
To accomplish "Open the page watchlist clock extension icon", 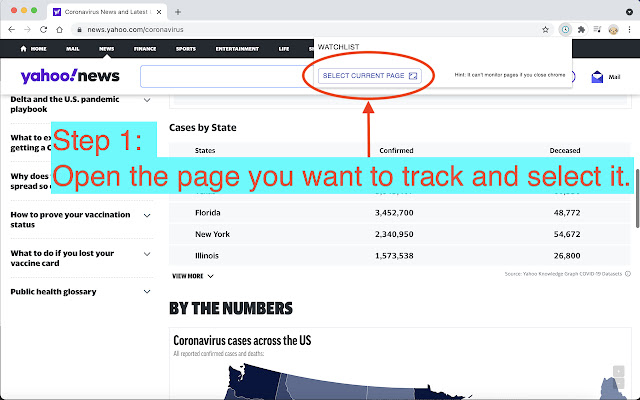I will click(565, 29).
